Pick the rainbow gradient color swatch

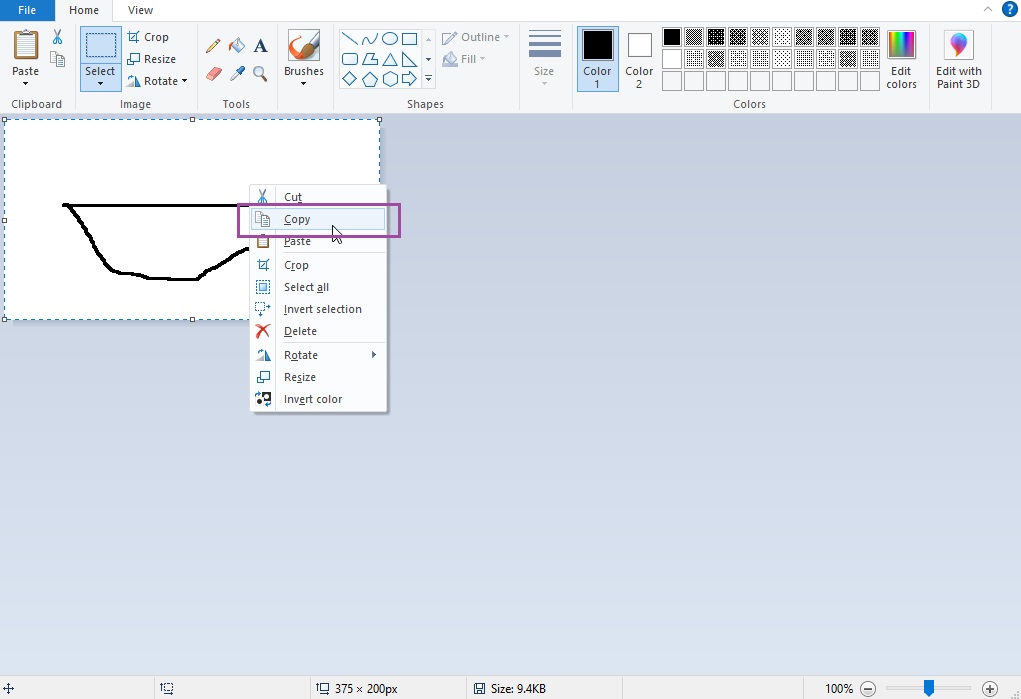pos(900,46)
